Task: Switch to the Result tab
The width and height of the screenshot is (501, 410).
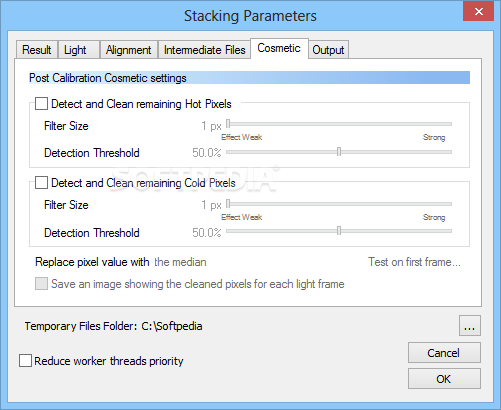Action: 37,50
